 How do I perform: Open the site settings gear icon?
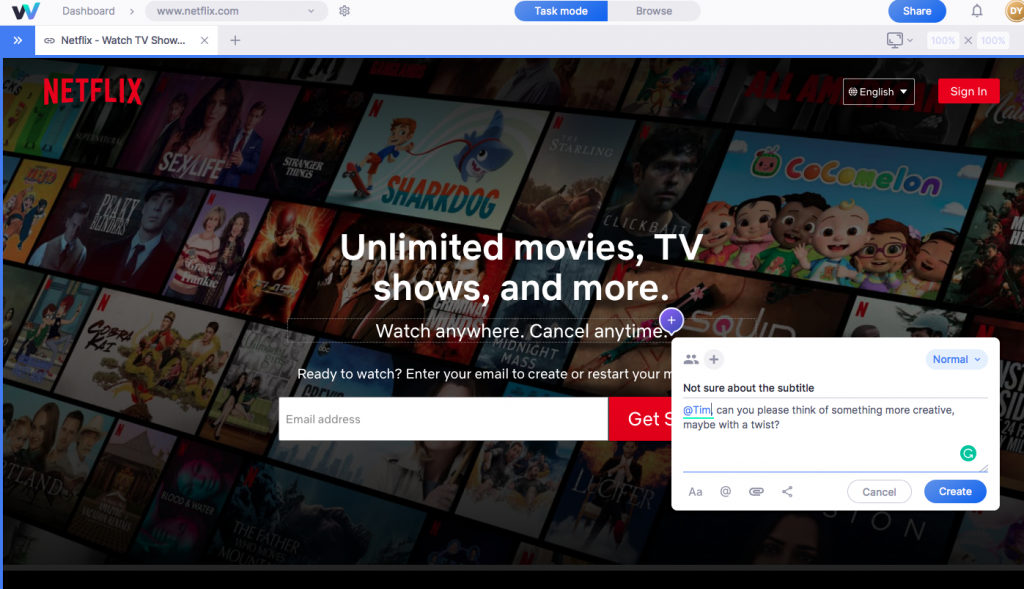(x=344, y=11)
